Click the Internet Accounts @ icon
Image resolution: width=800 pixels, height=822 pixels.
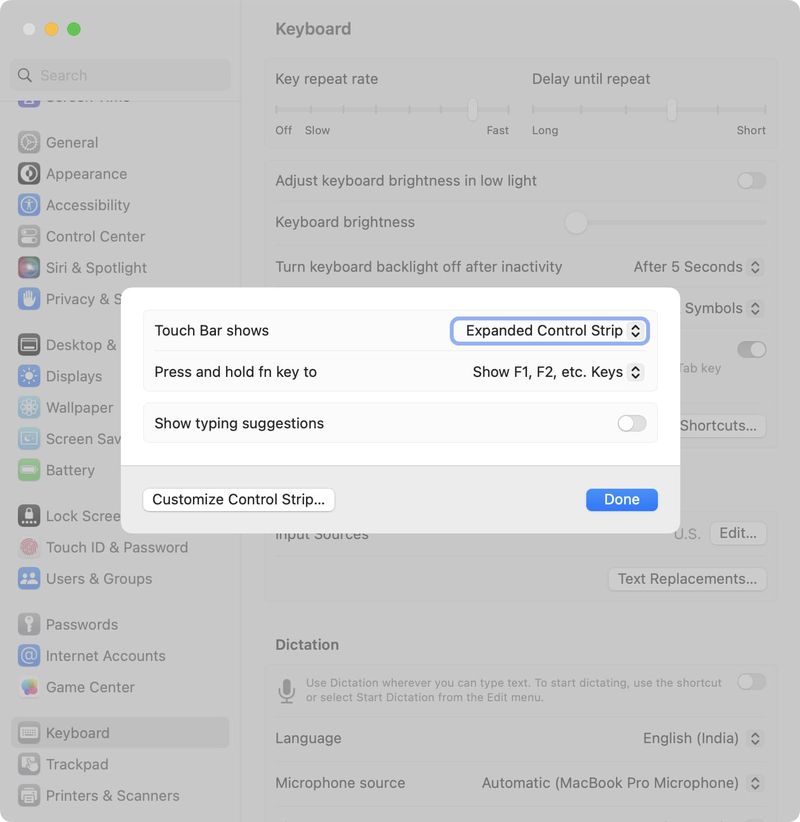[29, 656]
